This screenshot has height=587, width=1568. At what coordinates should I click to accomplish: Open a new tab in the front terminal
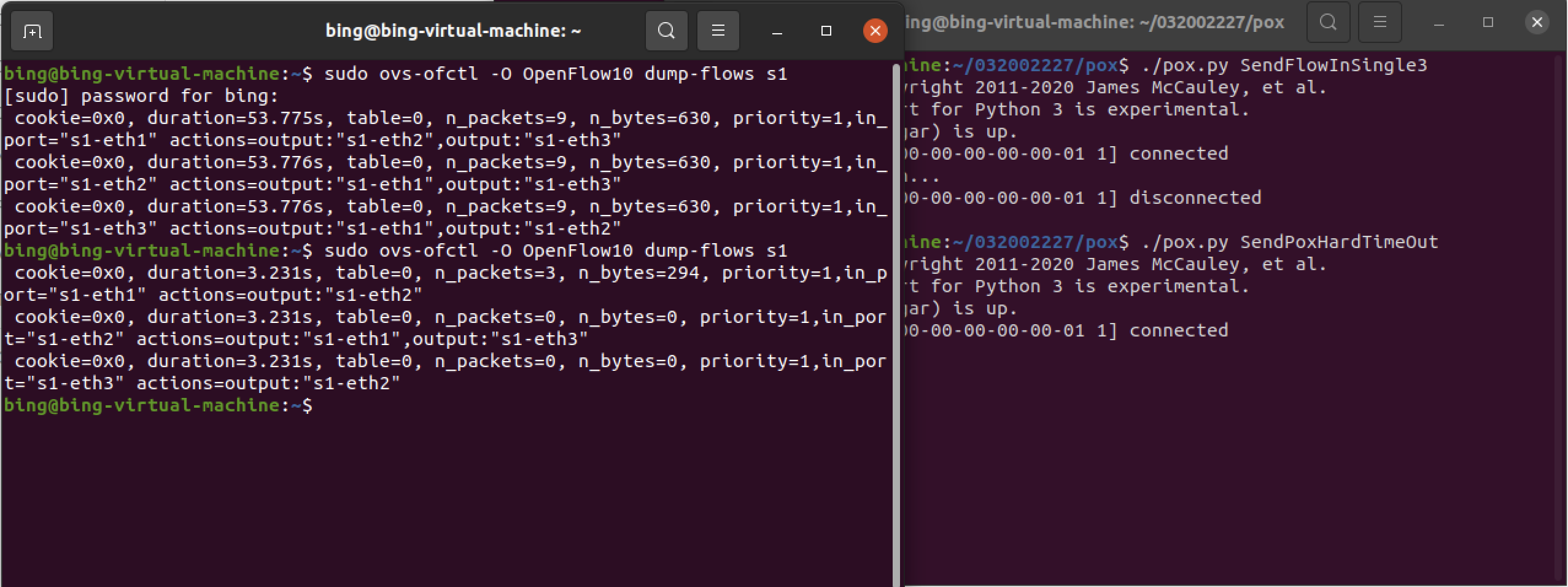[x=32, y=31]
